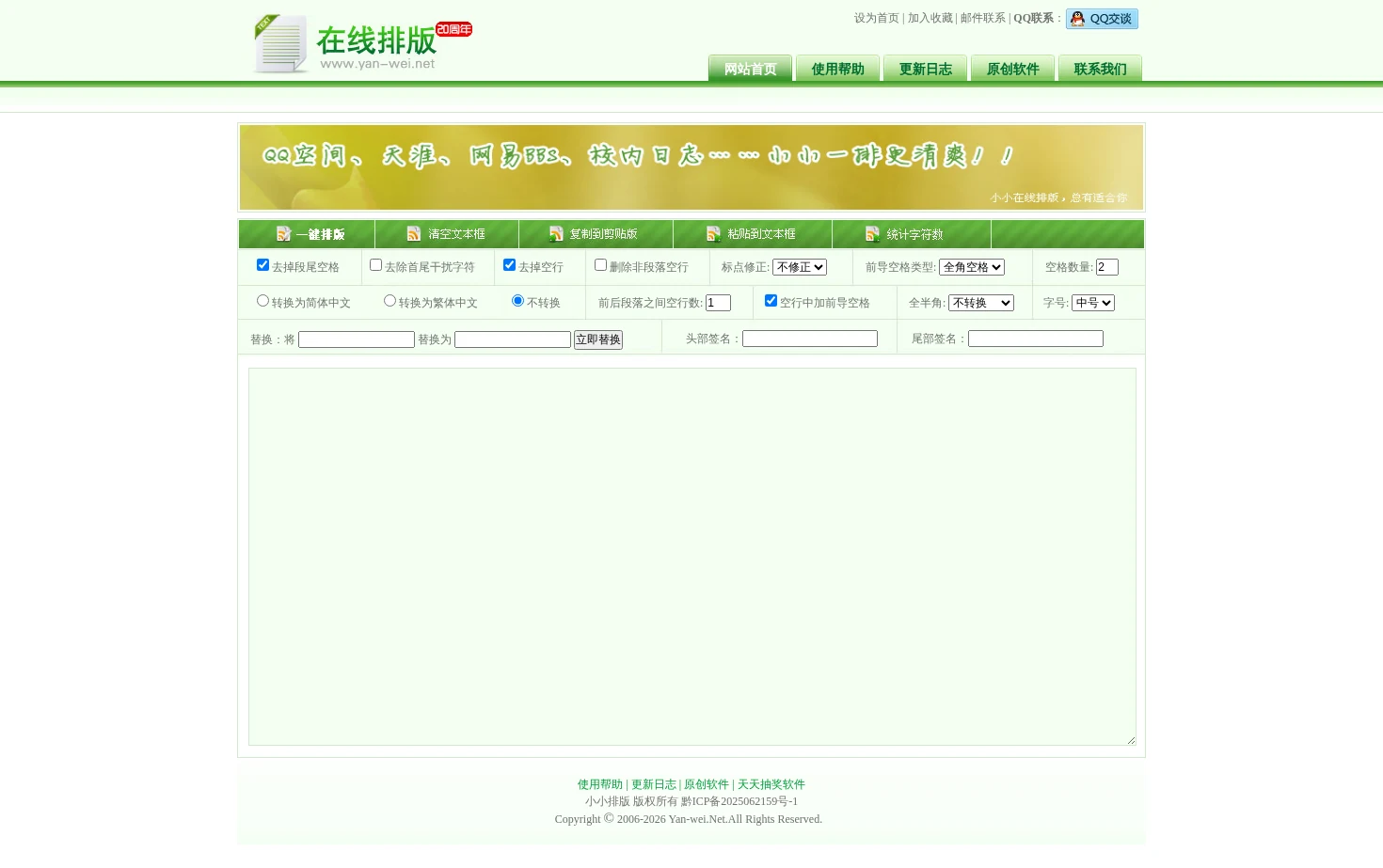Viewport: 1383px width, 868px height.
Task: Enable 删除非段落空行 checkbox
Action: [600, 265]
